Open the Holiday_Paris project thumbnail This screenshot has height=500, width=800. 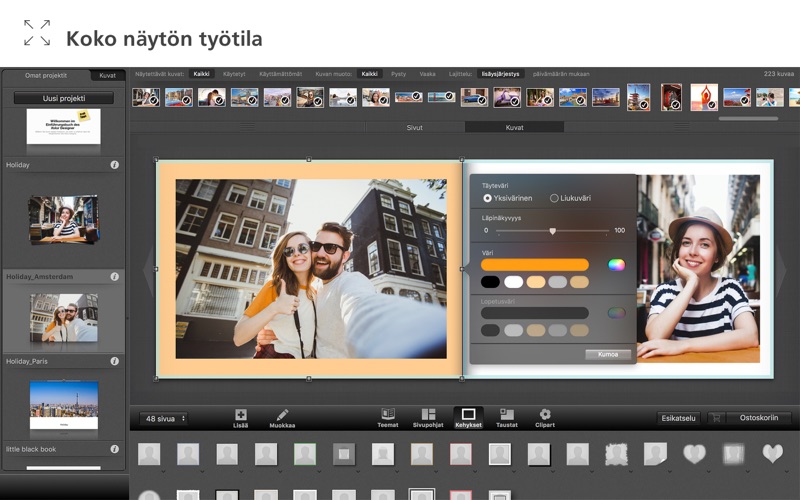coord(64,405)
